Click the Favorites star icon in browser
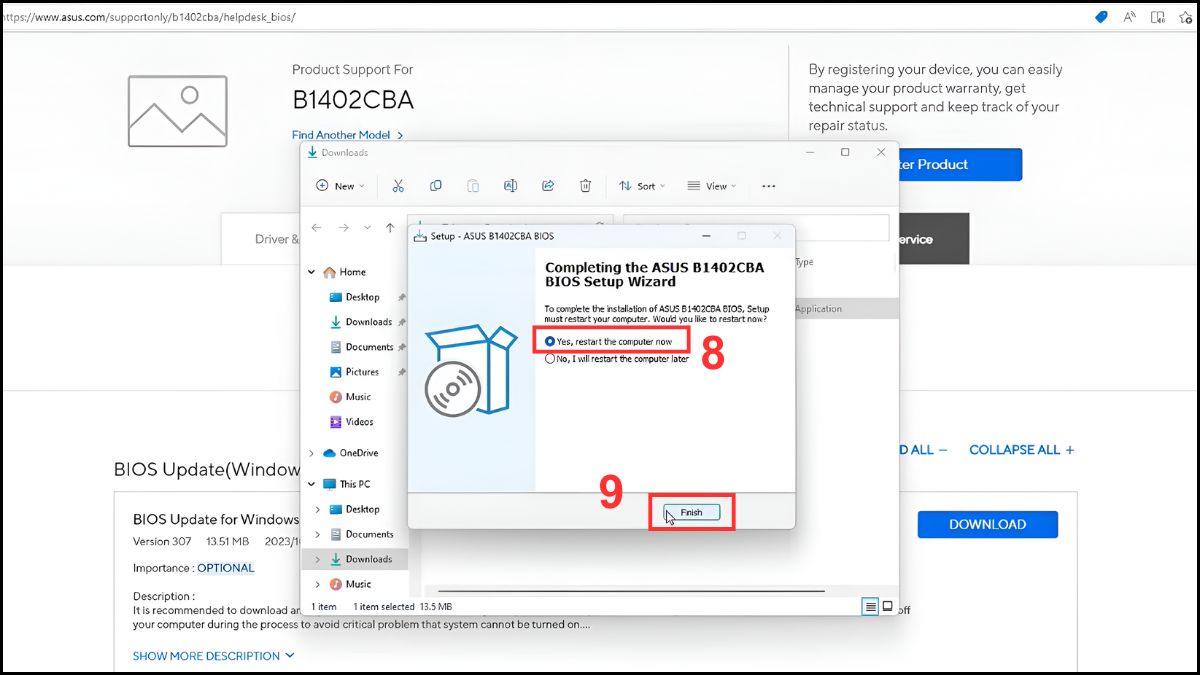 [1185, 17]
